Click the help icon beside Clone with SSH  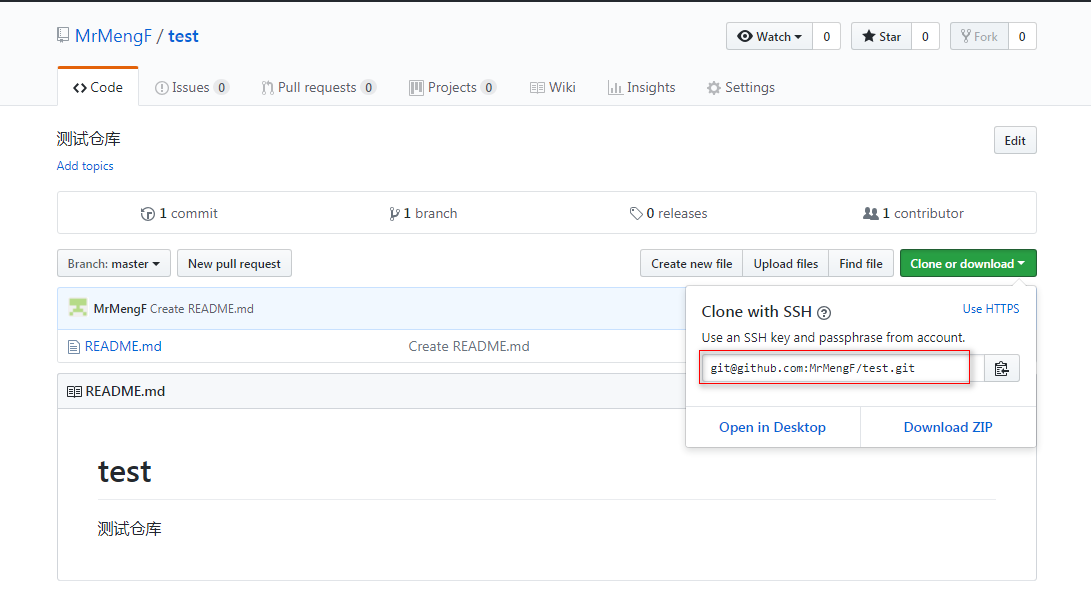[x=824, y=312]
